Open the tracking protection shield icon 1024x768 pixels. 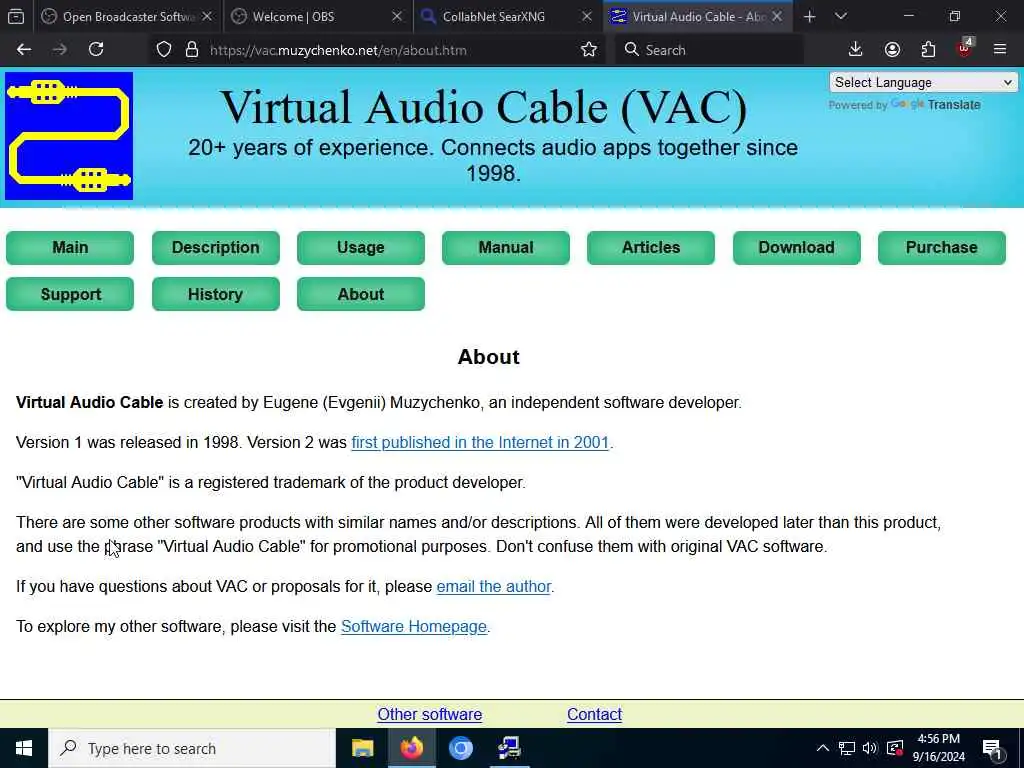coord(164,50)
